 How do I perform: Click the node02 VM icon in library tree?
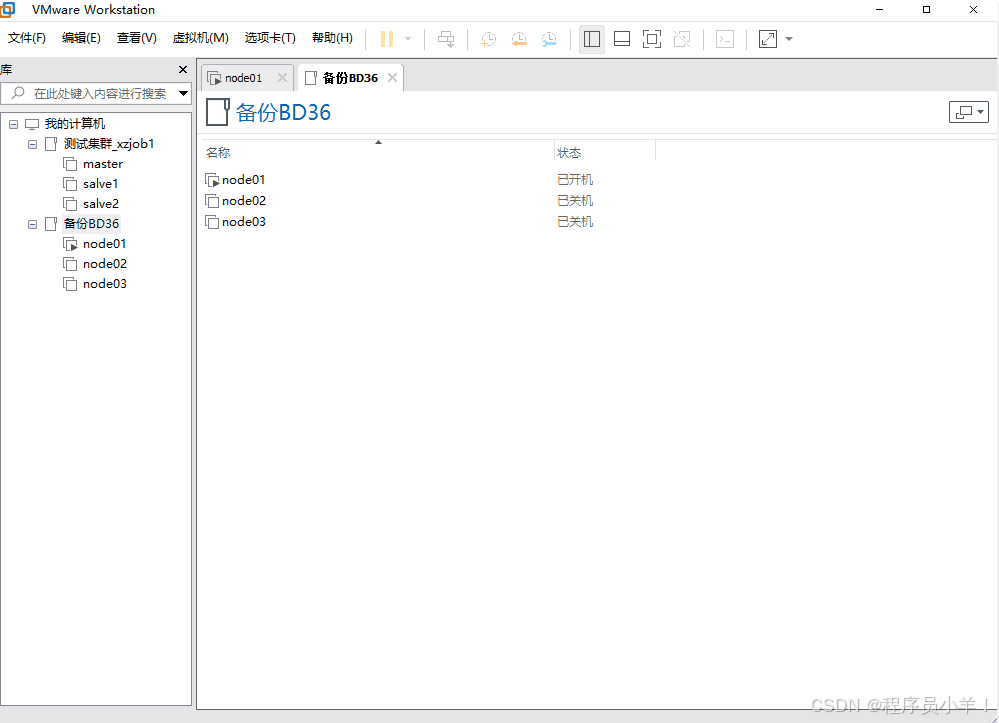coord(70,264)
